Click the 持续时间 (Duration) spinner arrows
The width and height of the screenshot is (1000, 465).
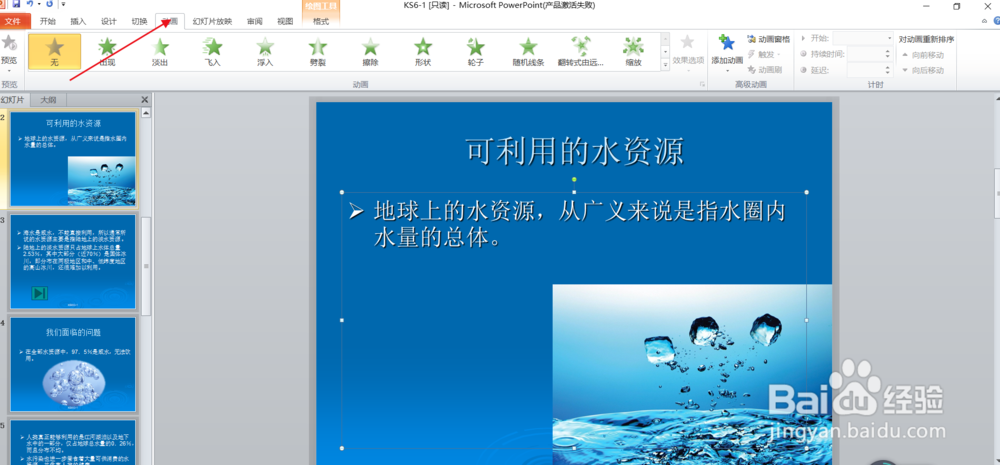pos(887,54)
